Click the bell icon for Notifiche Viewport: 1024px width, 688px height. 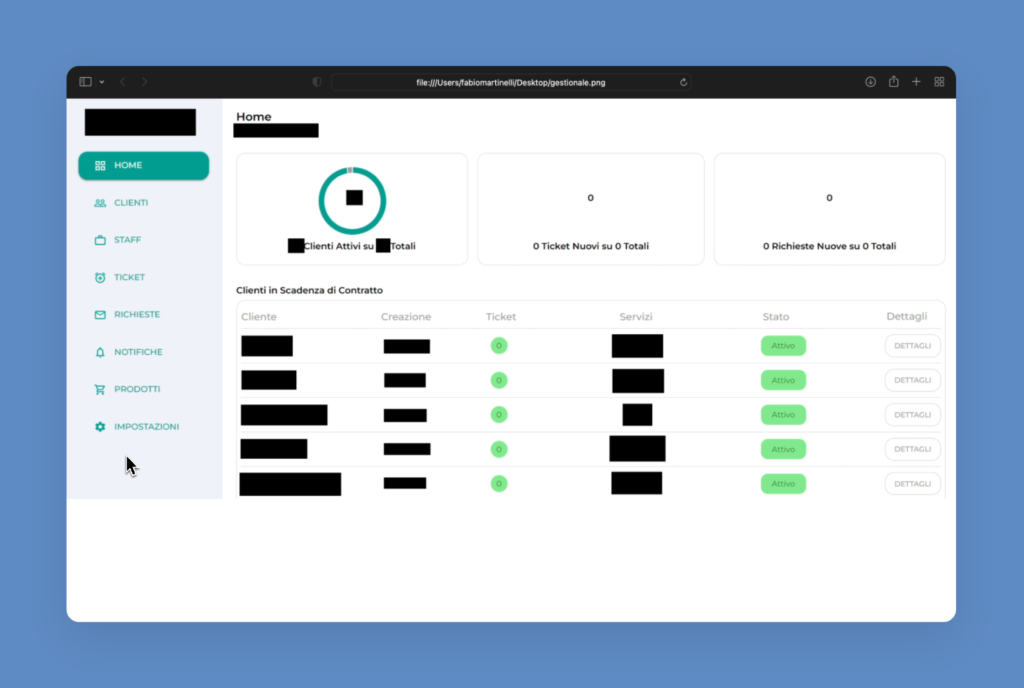[x=100, y=352]
